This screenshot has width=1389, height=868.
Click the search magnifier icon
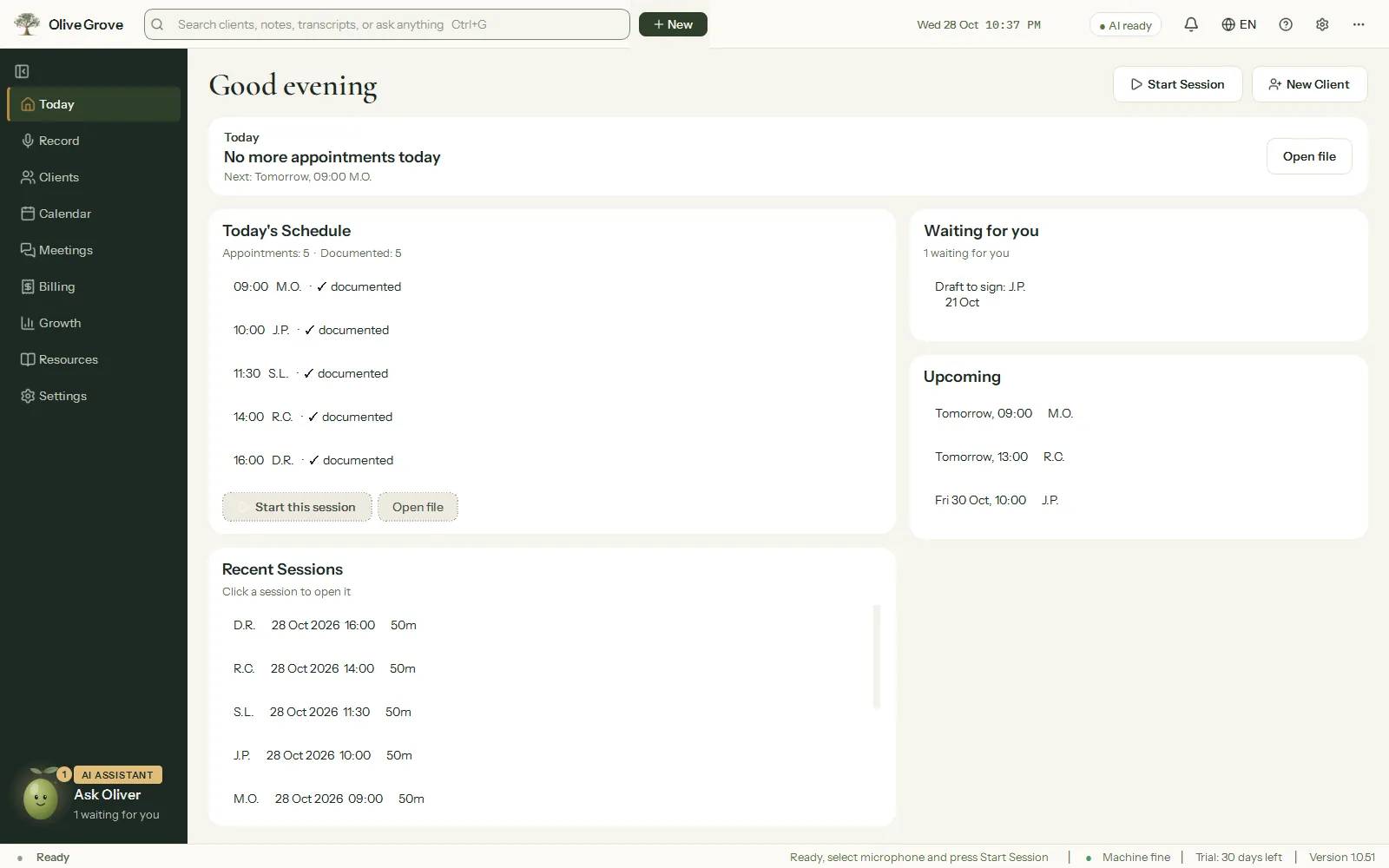point(157,24)
